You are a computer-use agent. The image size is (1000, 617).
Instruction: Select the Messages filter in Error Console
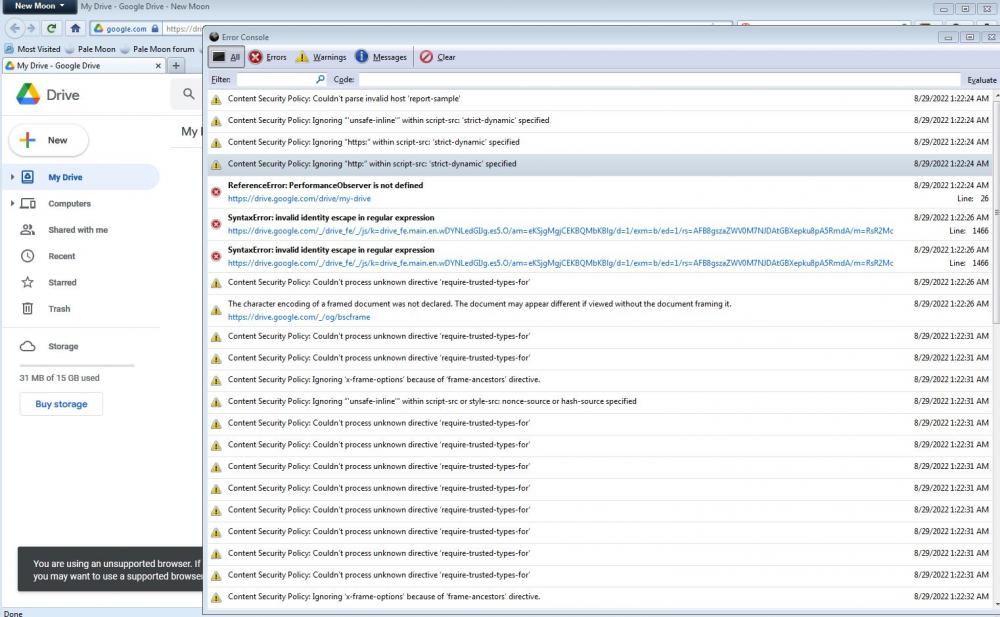pos(381,57)
